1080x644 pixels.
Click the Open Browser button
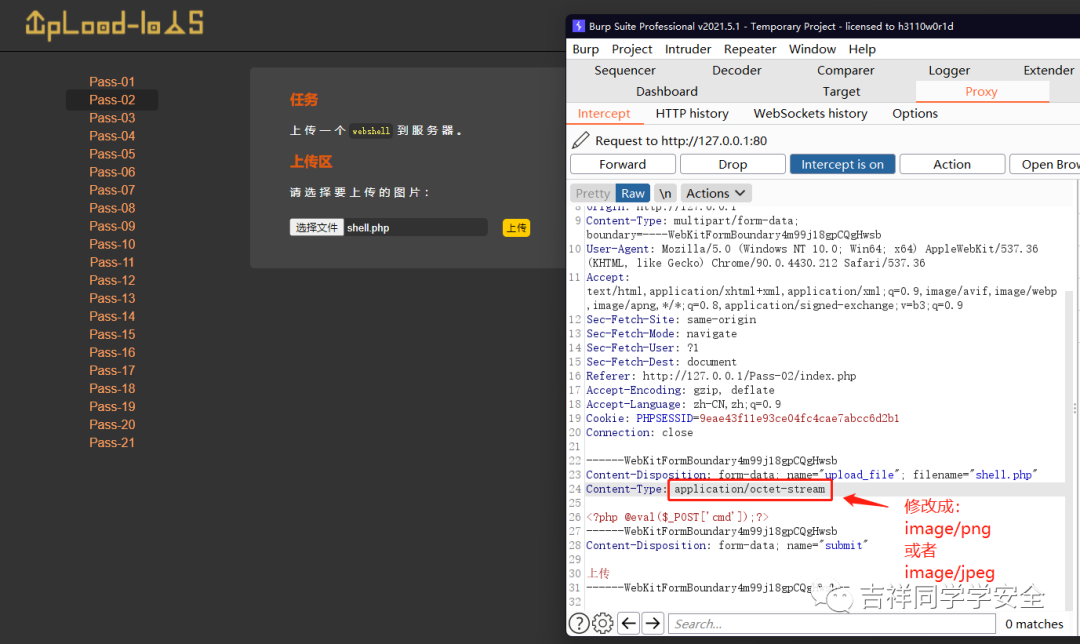coord(1045,164)
